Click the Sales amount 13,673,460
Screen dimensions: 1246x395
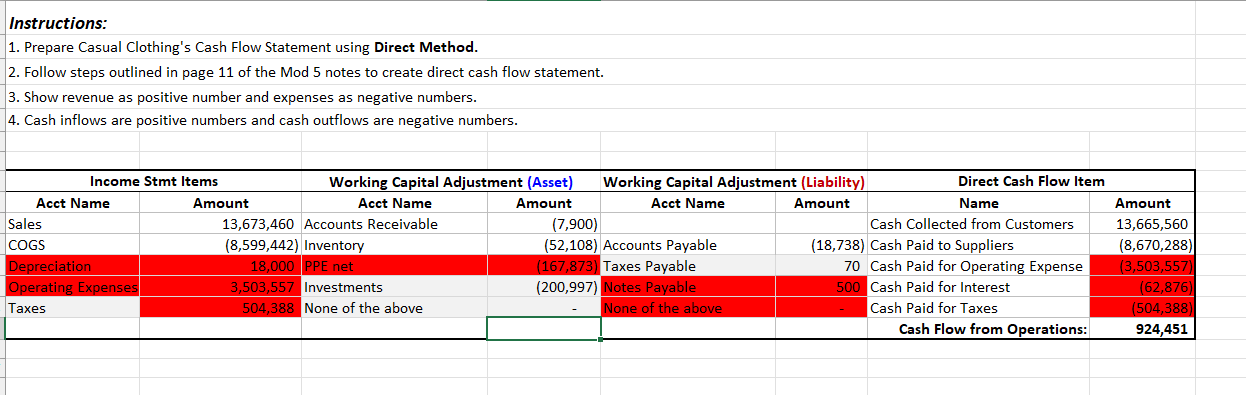point(220,224)
